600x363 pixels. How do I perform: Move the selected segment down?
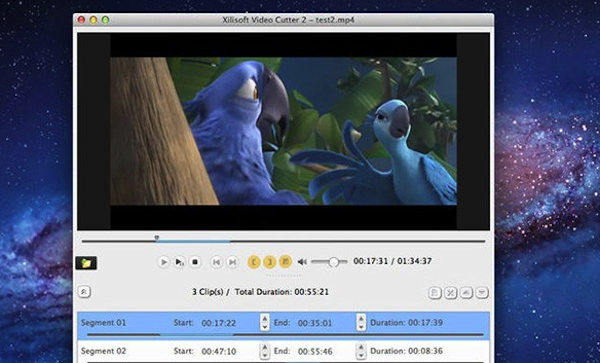(482, 293)
